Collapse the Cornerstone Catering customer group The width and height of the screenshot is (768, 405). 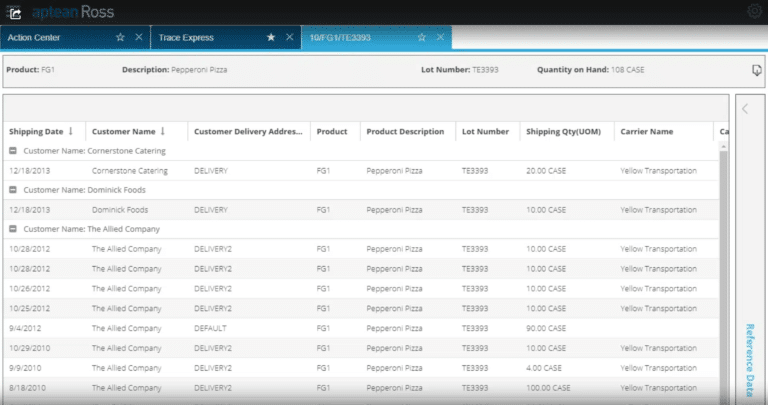click(13, 151)
